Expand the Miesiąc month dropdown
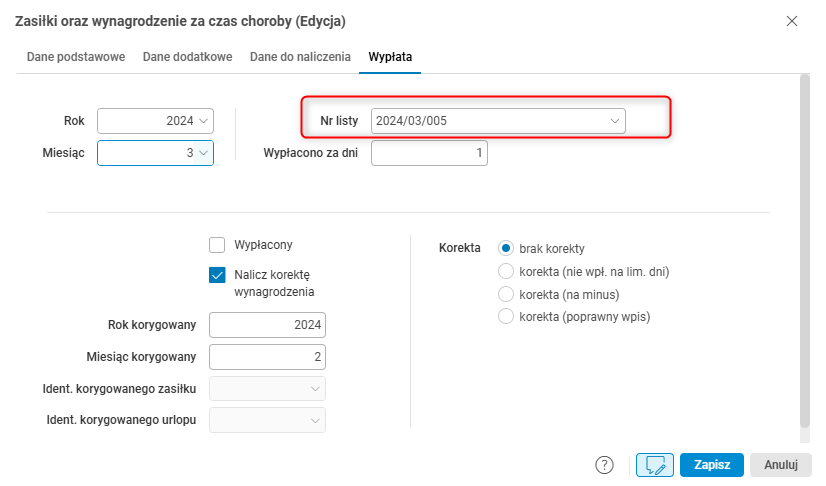The height and width of the screenshot is (486, 826). (204, 152)
